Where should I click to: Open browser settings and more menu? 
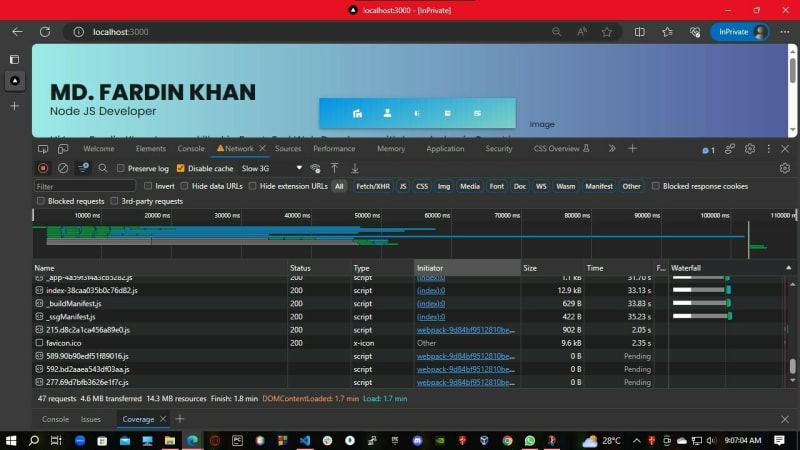click(785, 32)
